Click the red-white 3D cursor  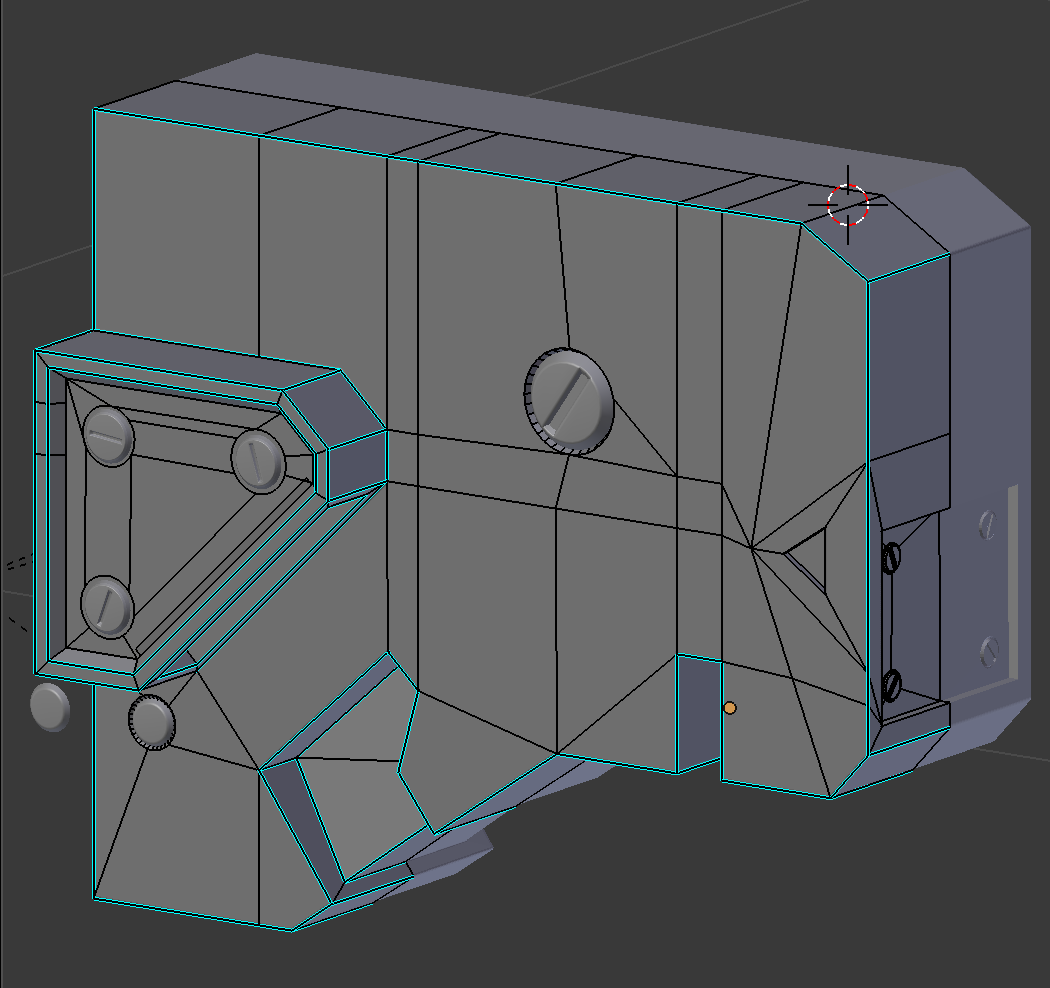[848, 204]
